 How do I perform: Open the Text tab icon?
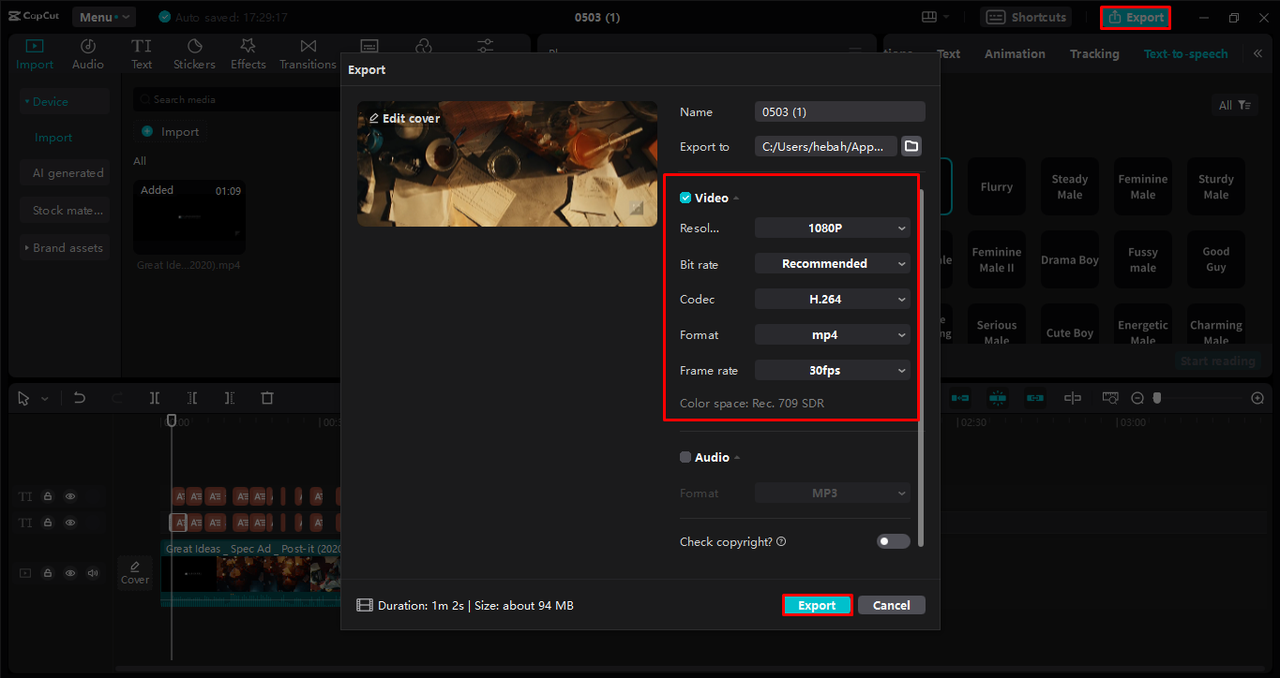(142, 55)
